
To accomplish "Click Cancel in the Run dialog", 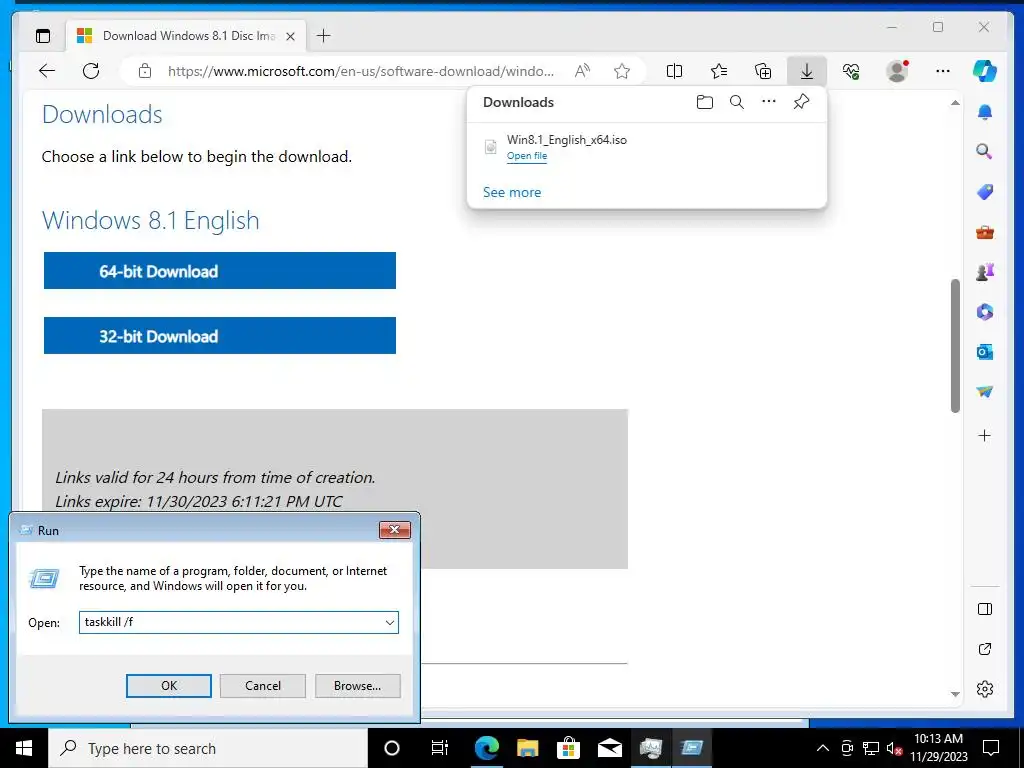I will coord(263,686).
